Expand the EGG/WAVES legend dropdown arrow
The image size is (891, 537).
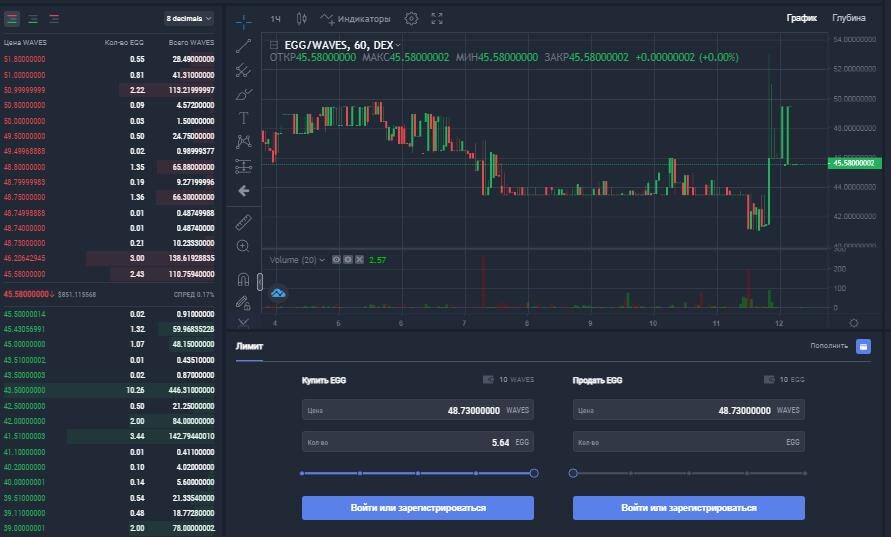[398, 45]
